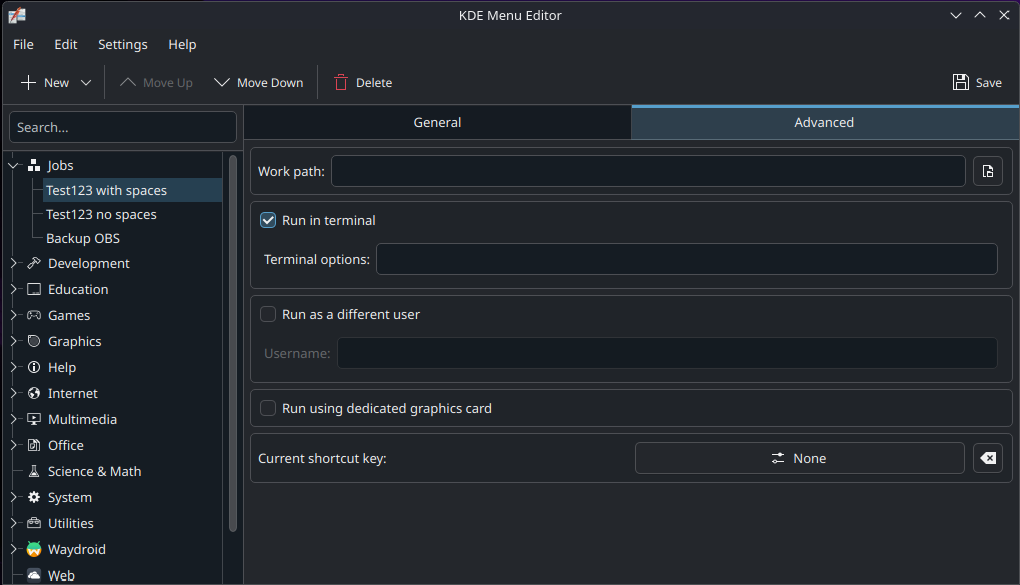Switch to the General tab
Screen dimensions: 1020x585
(x=437, y=122)
